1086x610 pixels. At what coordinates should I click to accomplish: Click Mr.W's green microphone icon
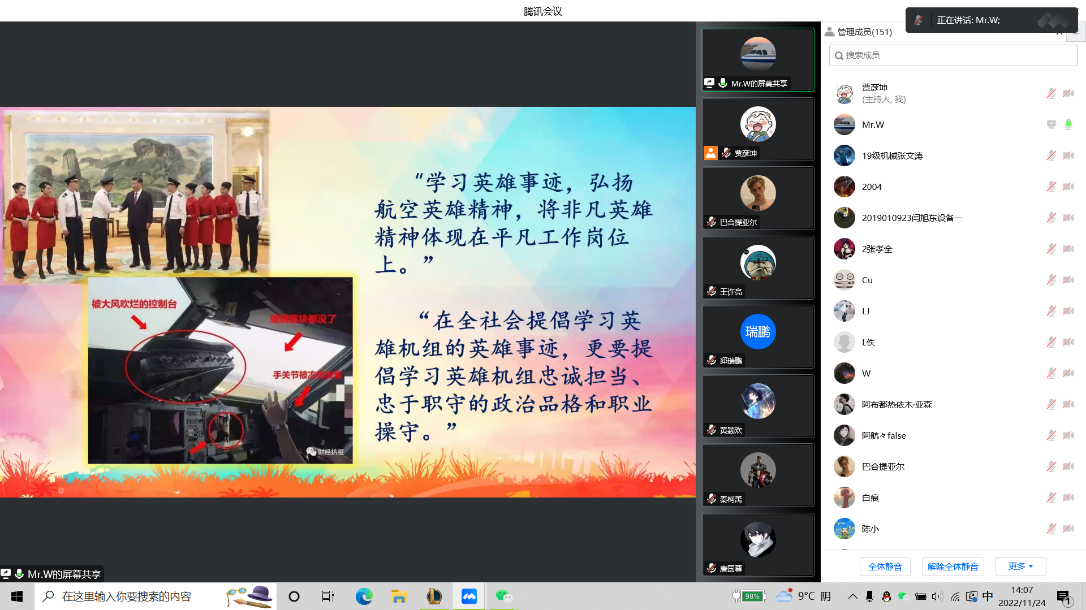(1068, 125)
